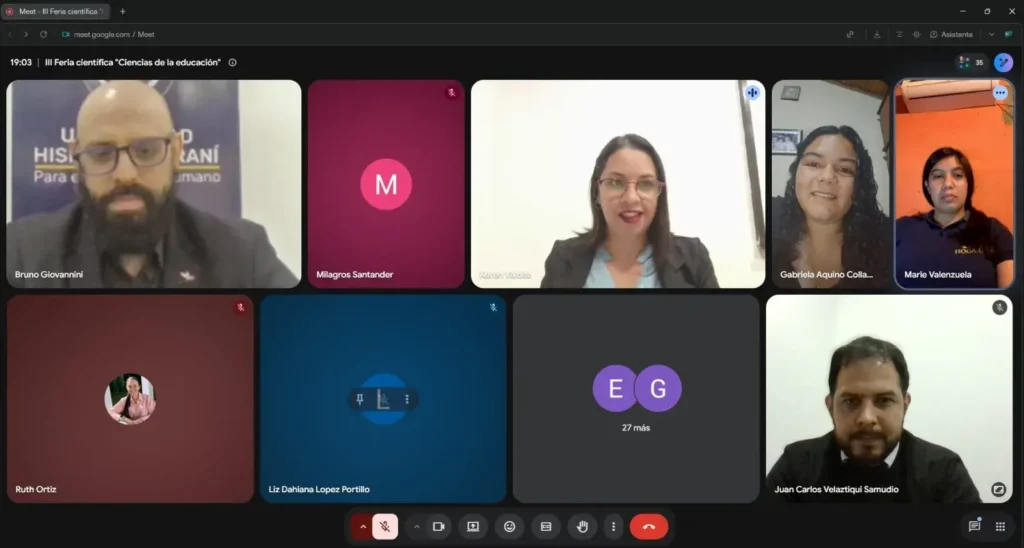1024x548 pixels.
Task: Pin Liz Dahiana Lopez Portillo's tile
Action: 360,399
